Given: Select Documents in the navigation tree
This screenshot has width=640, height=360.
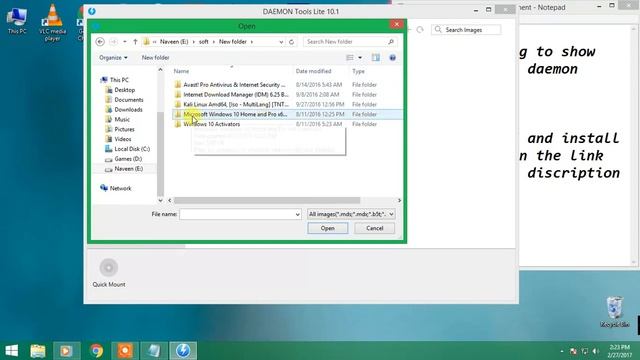Looking at the screenshot, I should tap(129, 100).
